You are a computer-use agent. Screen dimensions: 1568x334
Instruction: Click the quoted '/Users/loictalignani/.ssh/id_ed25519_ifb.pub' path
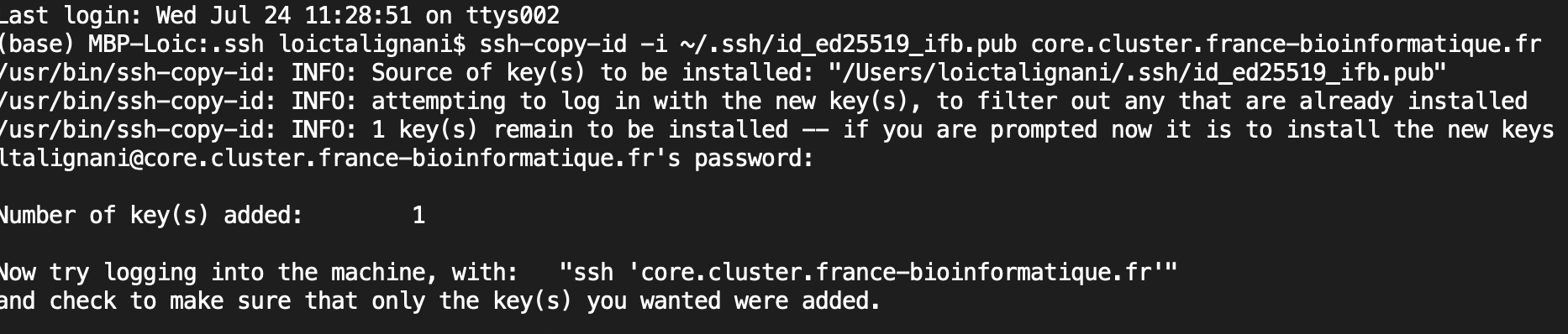(x=1138, y=73)
